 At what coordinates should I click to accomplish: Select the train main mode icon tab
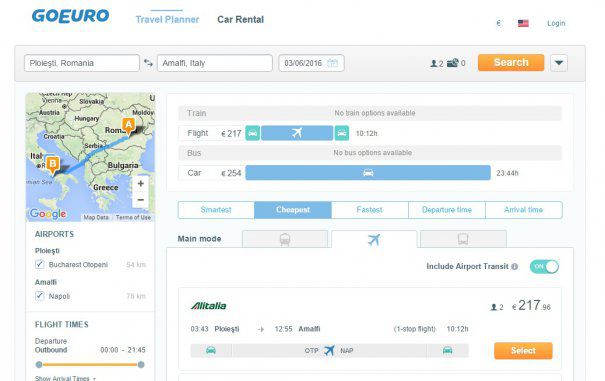coord(285,239)
